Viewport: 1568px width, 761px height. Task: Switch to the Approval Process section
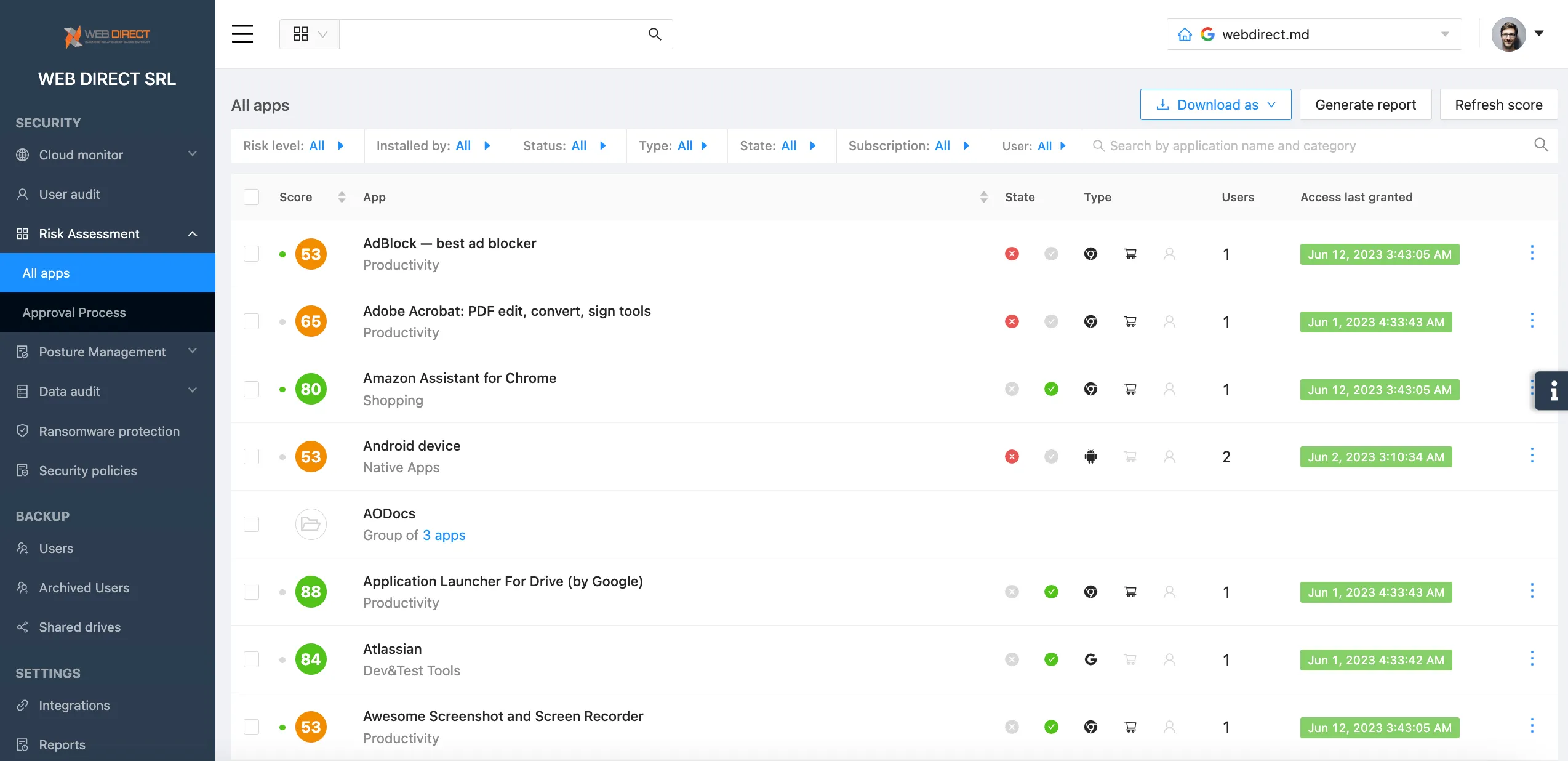point(74,312)
